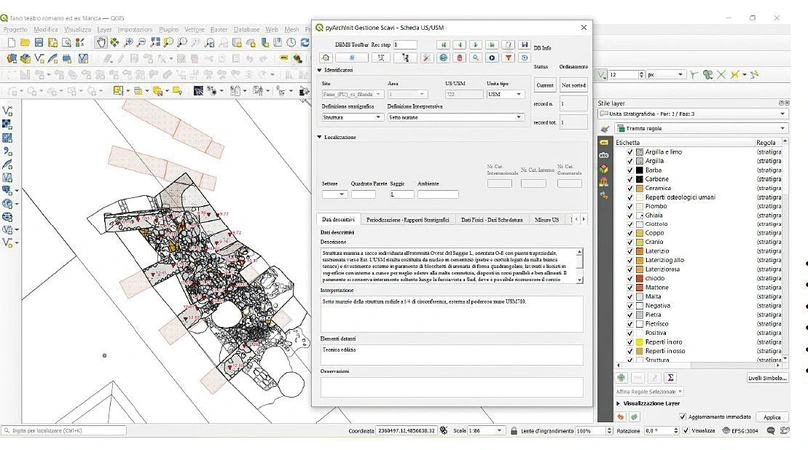Screen dimensions: 808x450
Task: Uncheck the Carbone rule checkbox
Action: tap(630, 179)
